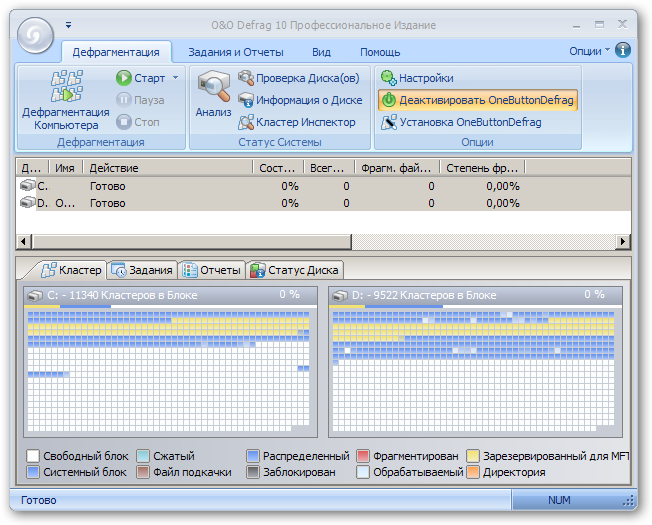
Task: Click the horizontal scrollbar thumb
Action: pyautogui.click(x=192, y=242)
